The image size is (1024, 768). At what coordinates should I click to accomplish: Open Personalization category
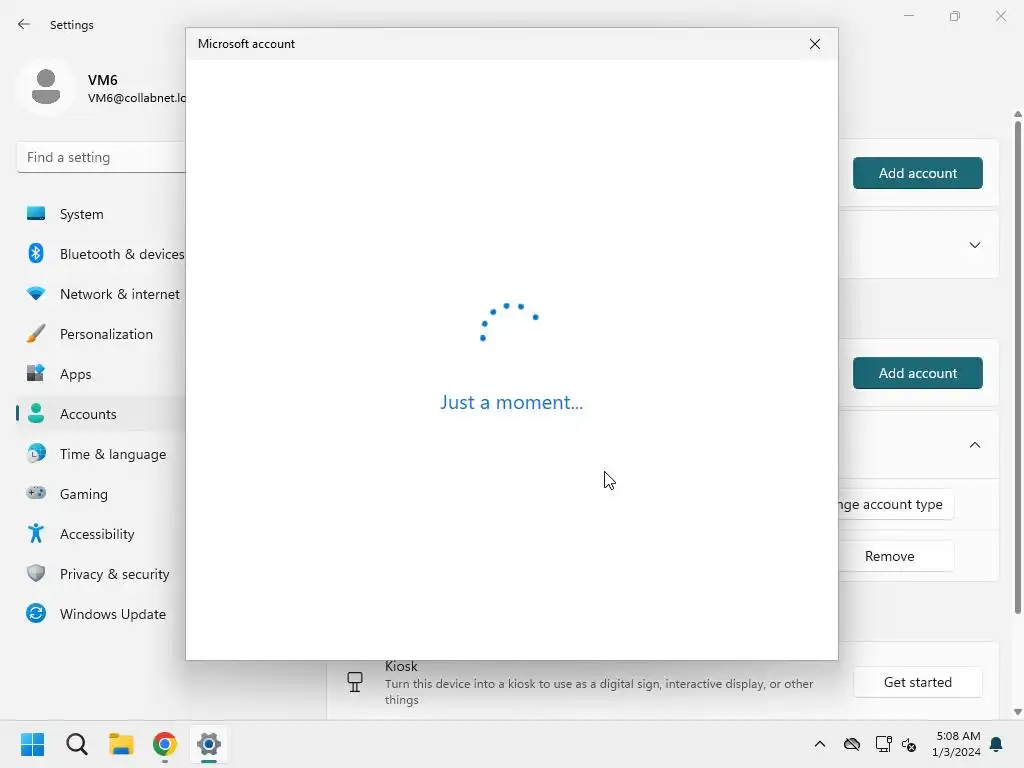click(101, 334)
